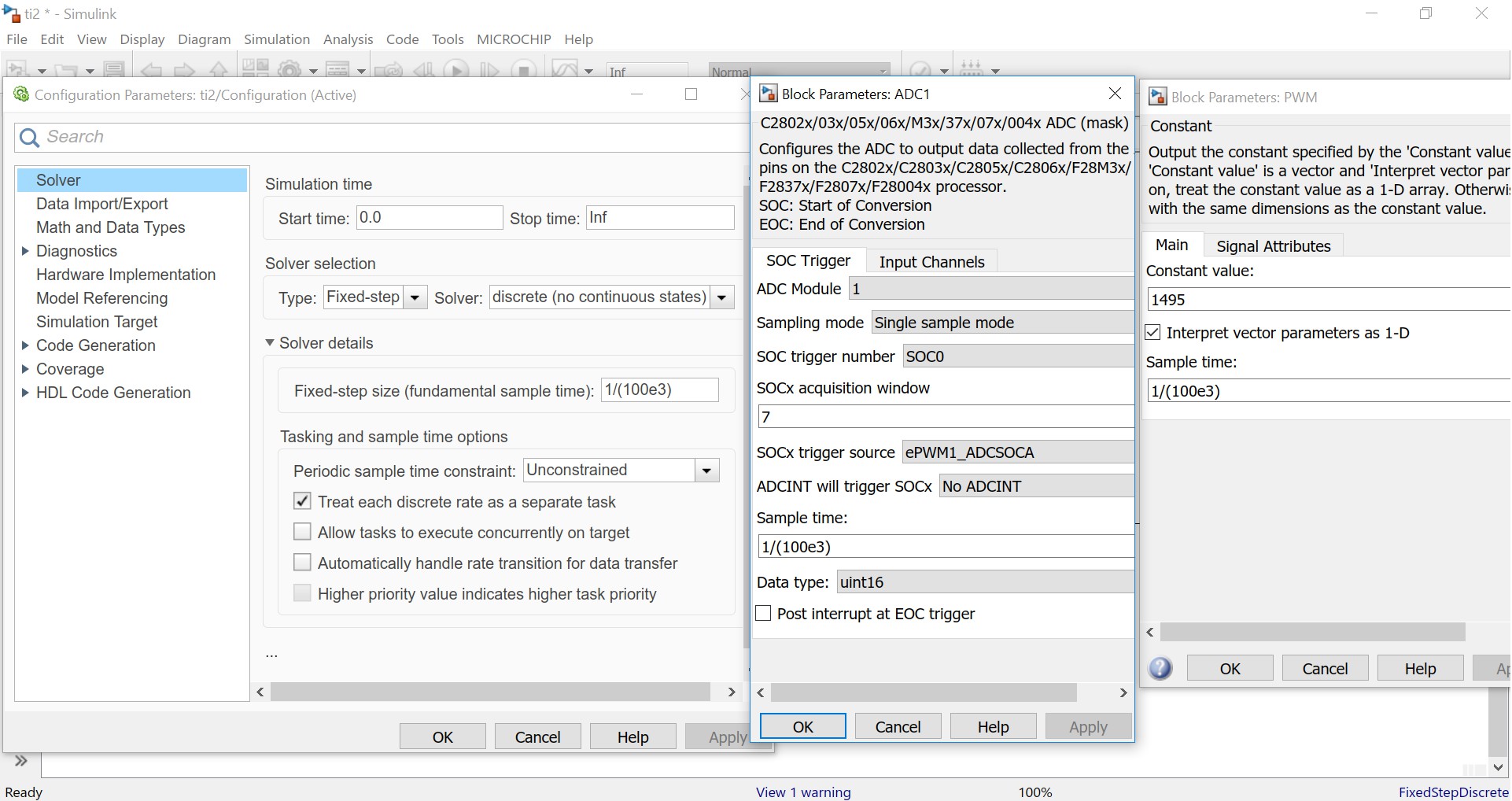The height and width of the screenshot is (801, 1512).
Task: Click the Configuration Parameters gear title icon
Action: pyautogui.click(x=21, y=94)
